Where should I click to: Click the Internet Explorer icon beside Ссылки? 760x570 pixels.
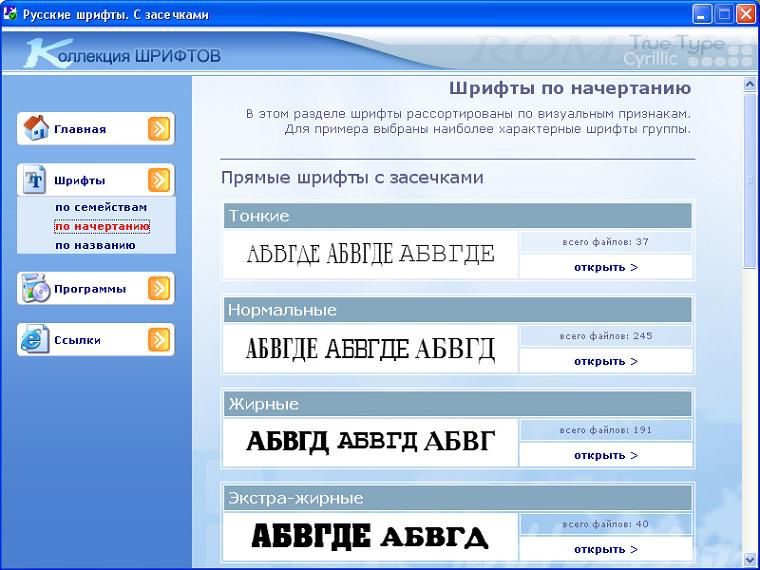click(x=36, y=340)
